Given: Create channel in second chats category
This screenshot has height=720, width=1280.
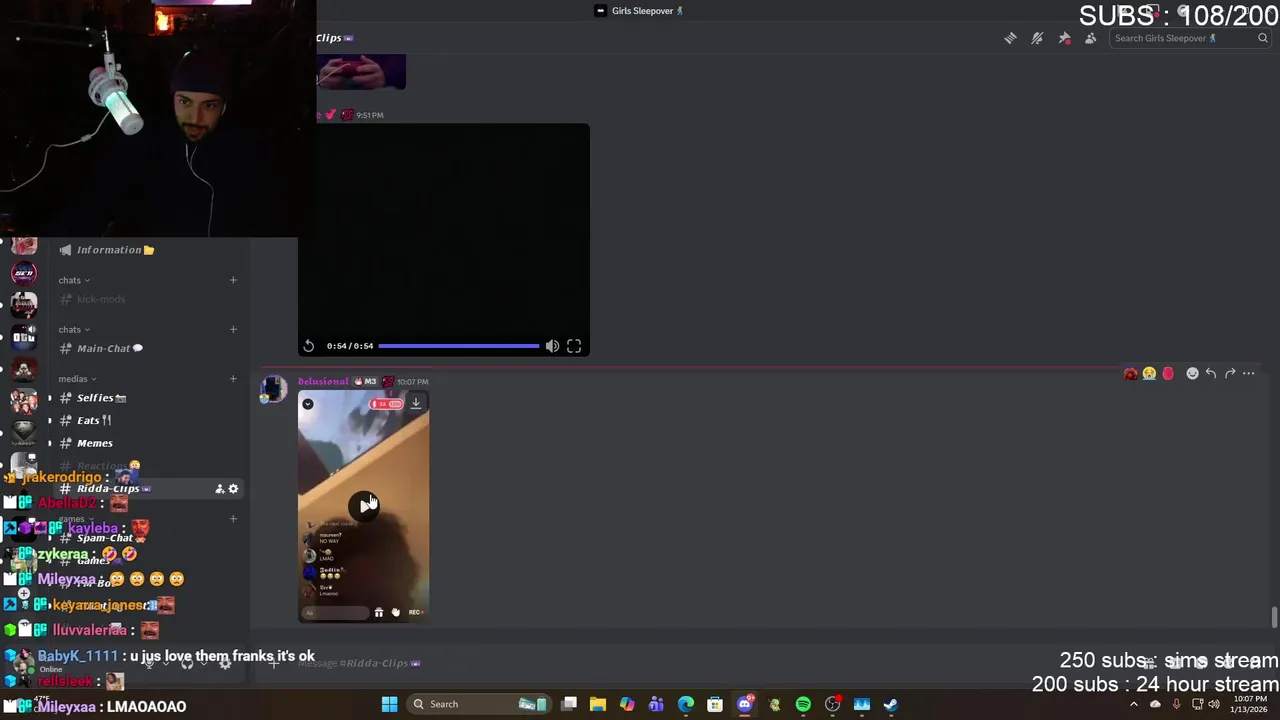Looking at the screenshot, I should (x=233, y=329).
